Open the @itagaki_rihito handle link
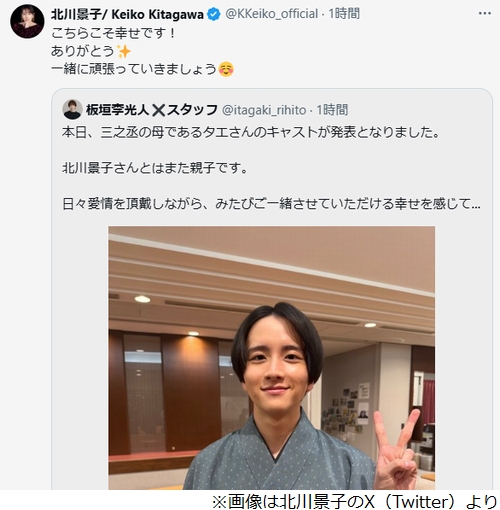The image size is (500, 510). [264, 110]
